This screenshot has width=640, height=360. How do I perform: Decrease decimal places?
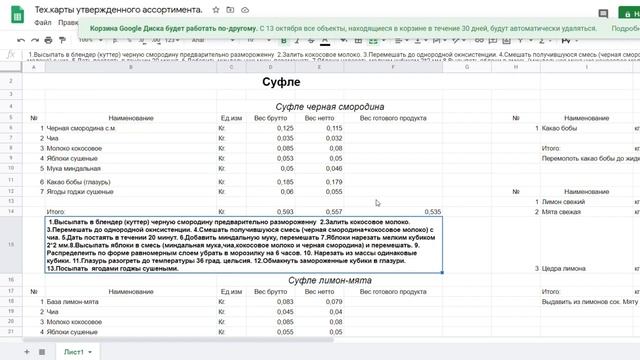(x=142, y=40)
